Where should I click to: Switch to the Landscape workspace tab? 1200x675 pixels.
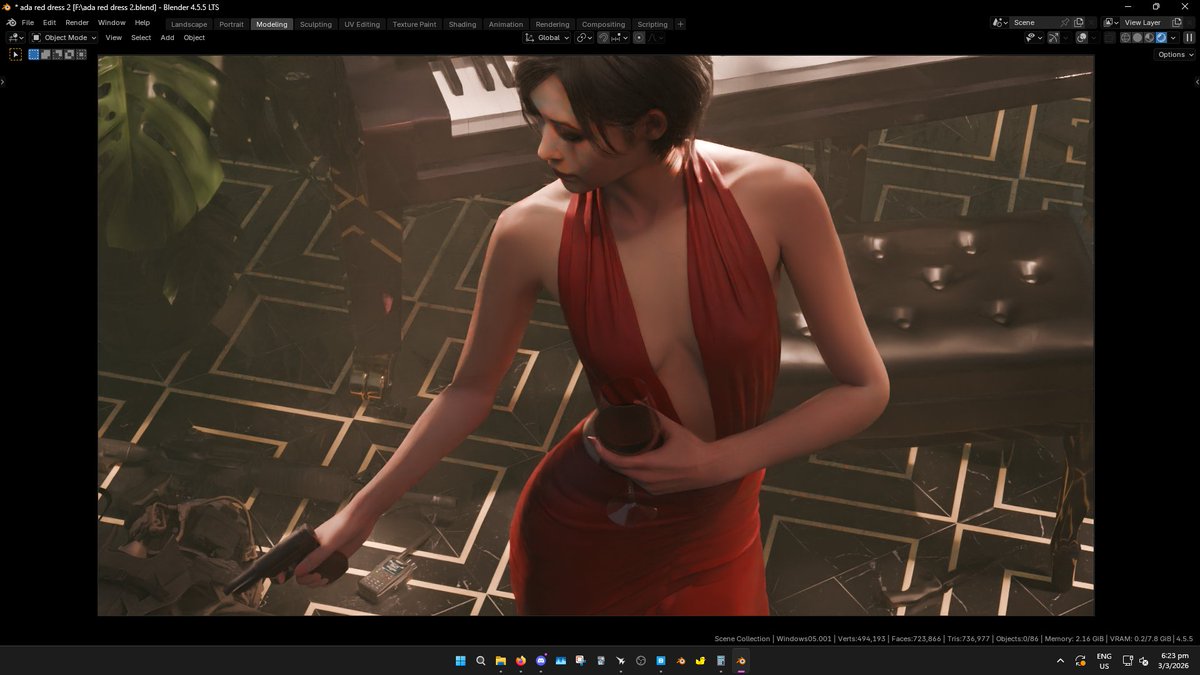coord(189,24)
